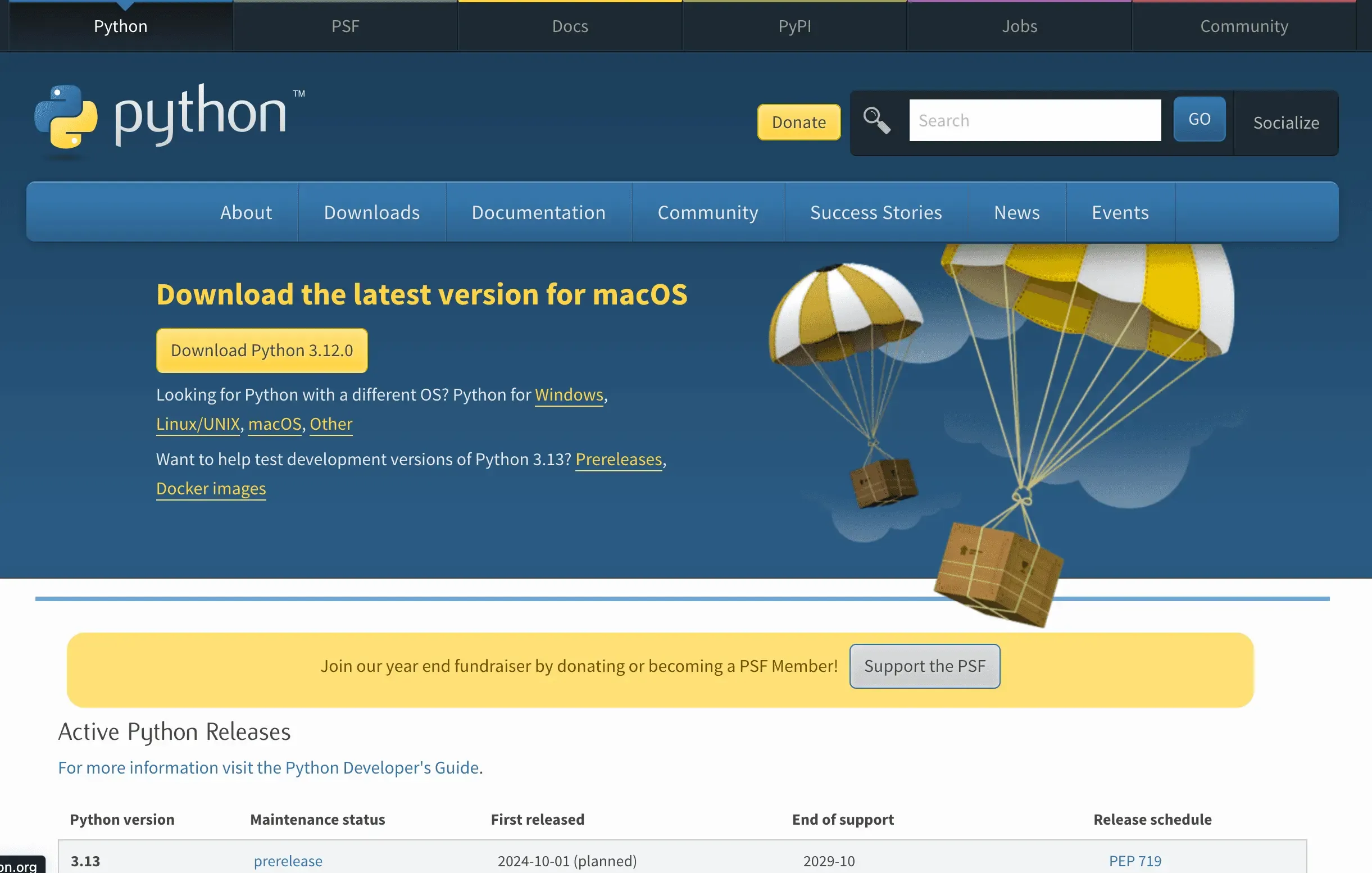Click the magnifying glass search icon

point(876,120)
